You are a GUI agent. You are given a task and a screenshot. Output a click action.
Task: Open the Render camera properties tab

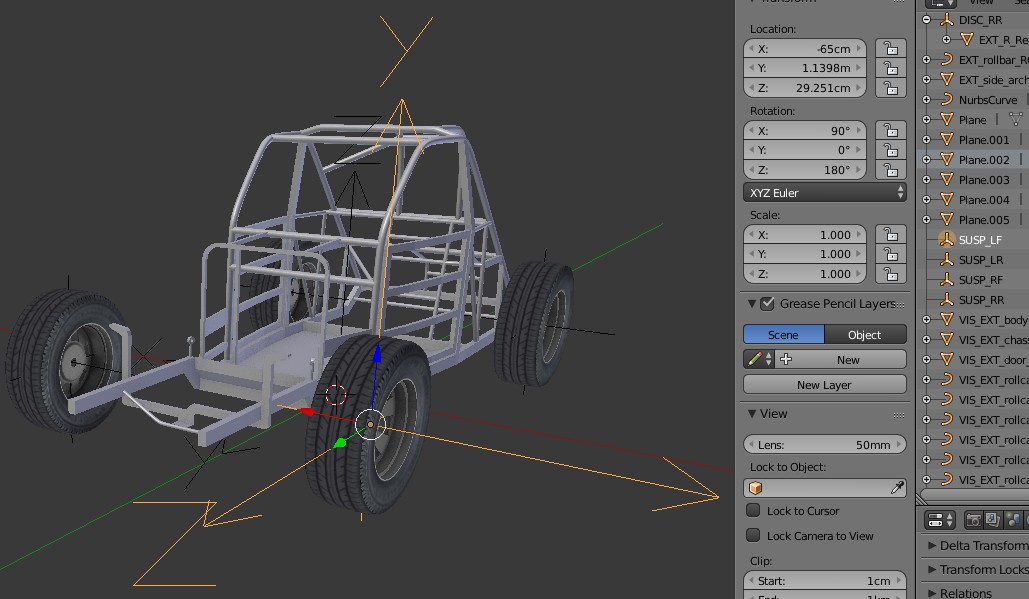pyautogui.click(x=973, y=520)
